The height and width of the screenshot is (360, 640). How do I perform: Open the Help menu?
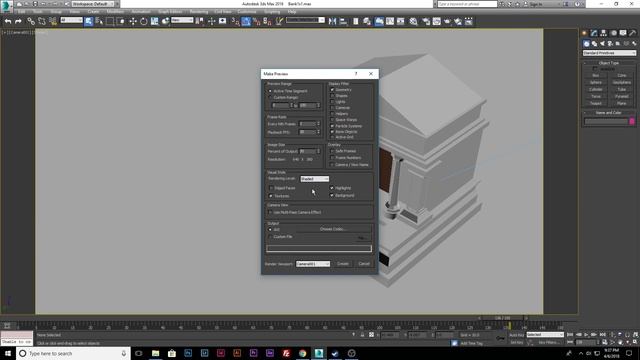point(291,12)
